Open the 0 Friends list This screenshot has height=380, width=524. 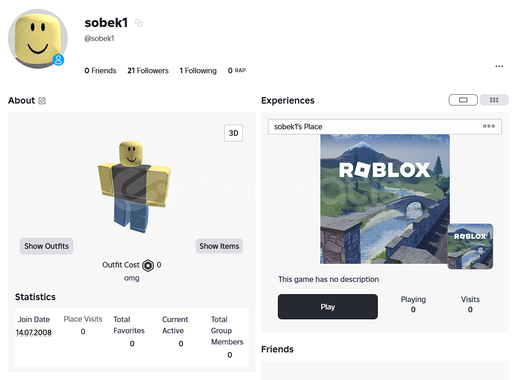[x=100, y=71]
